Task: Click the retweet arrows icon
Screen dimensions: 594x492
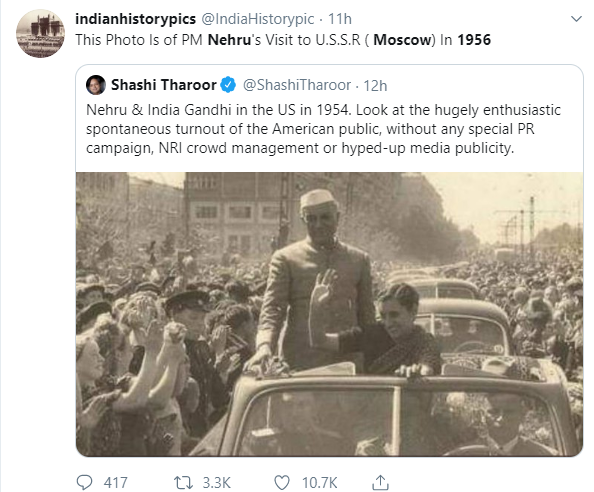Action: [183, 483]
